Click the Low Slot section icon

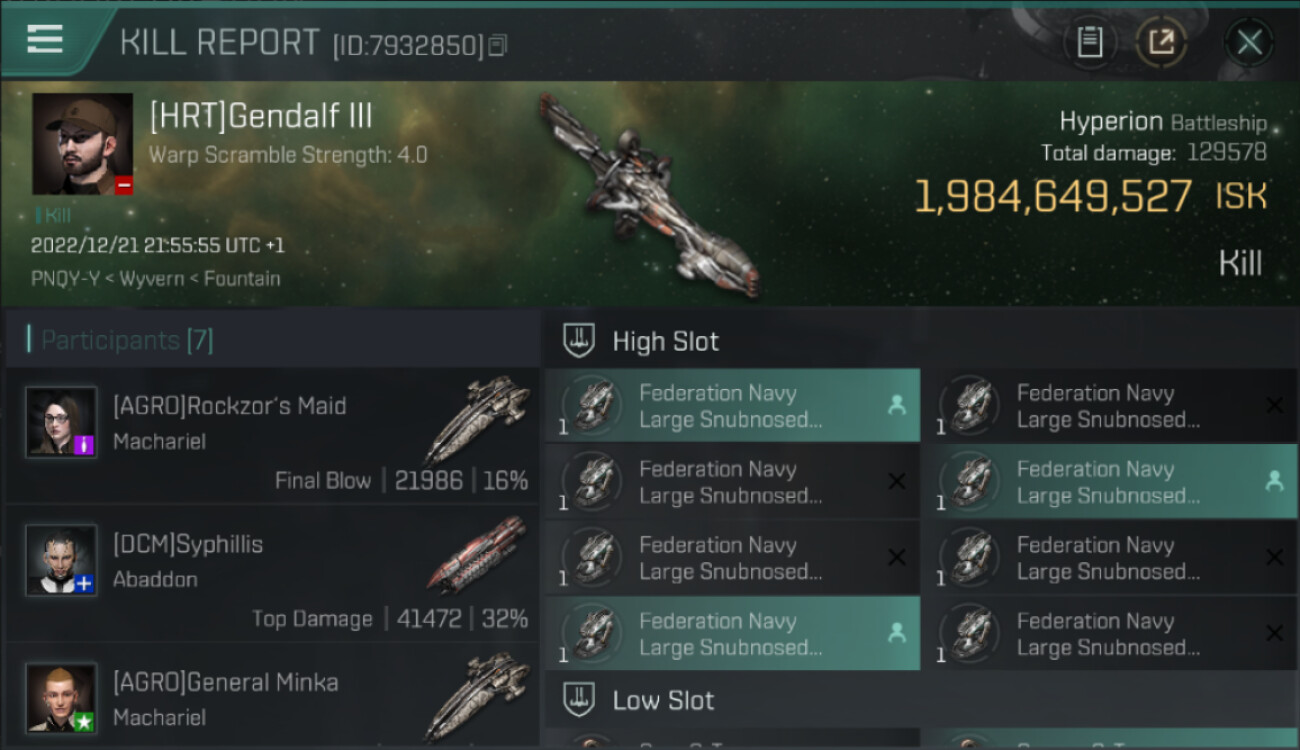click(579, 700)
